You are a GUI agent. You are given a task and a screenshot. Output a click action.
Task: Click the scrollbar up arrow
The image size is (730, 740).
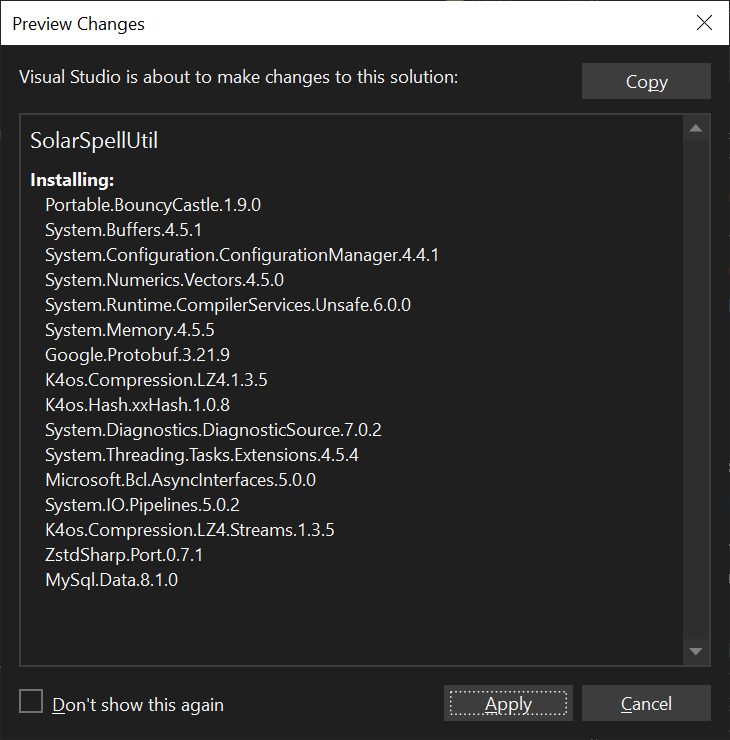coord(696,128)
